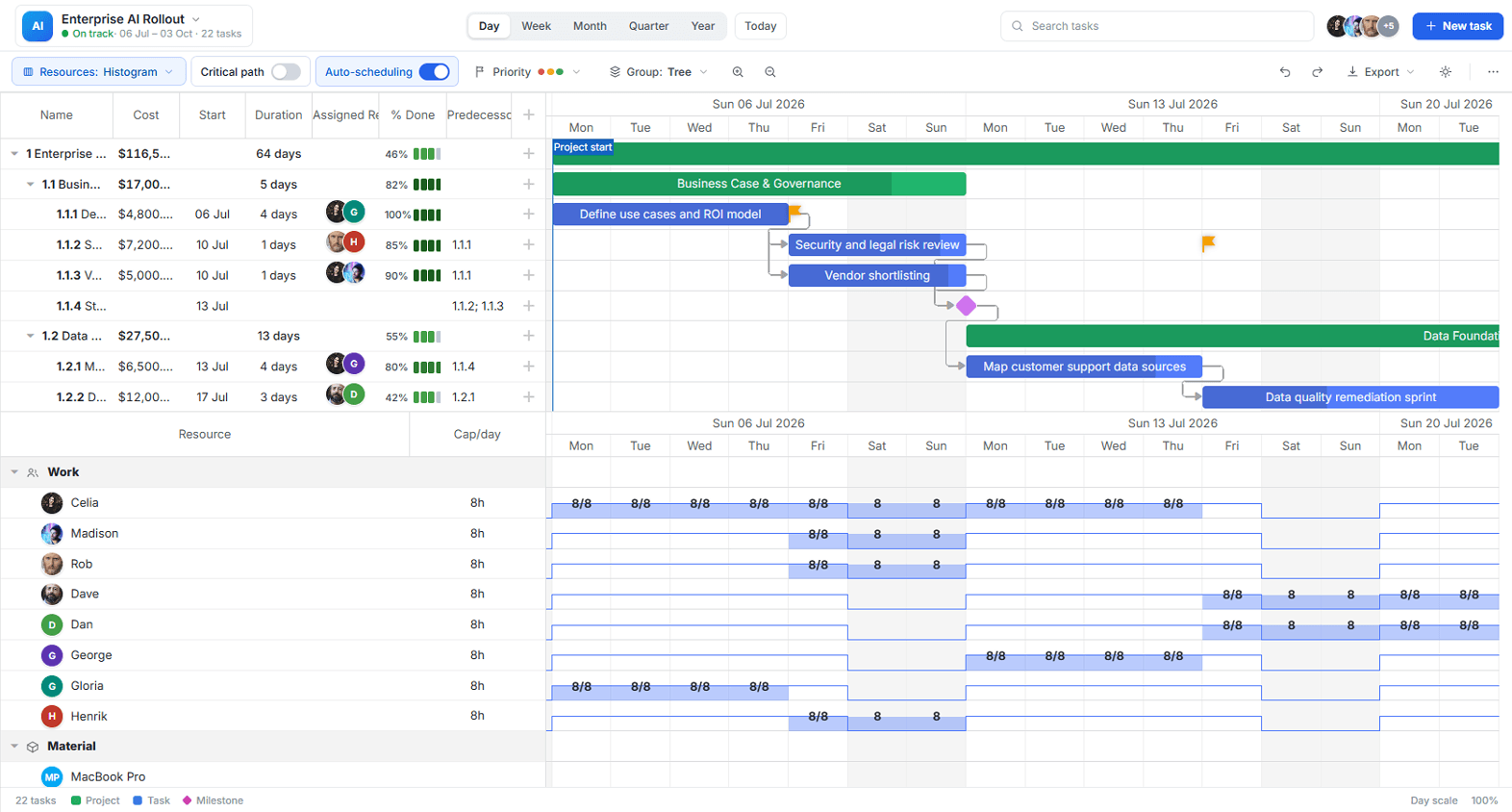Create a New task

(x=1457, y=26)
